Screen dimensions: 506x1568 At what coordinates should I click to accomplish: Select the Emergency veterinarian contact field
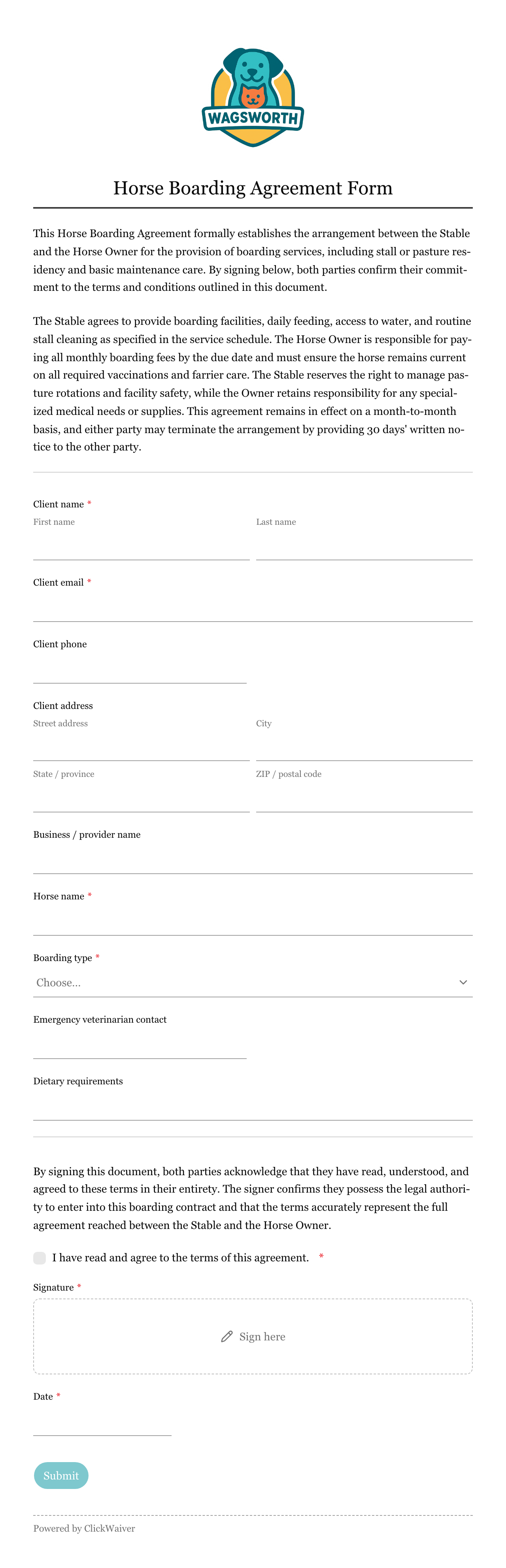coord(140,1044)
